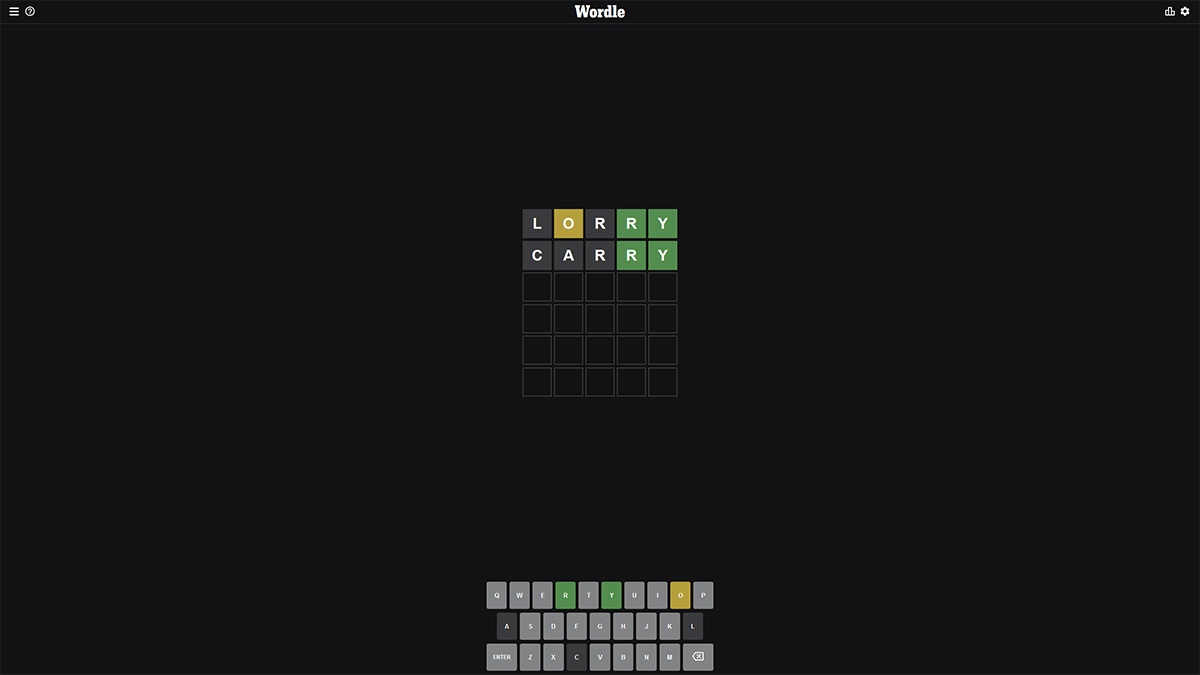Click the C tile in CARRY row

click(x=537, y=255)
